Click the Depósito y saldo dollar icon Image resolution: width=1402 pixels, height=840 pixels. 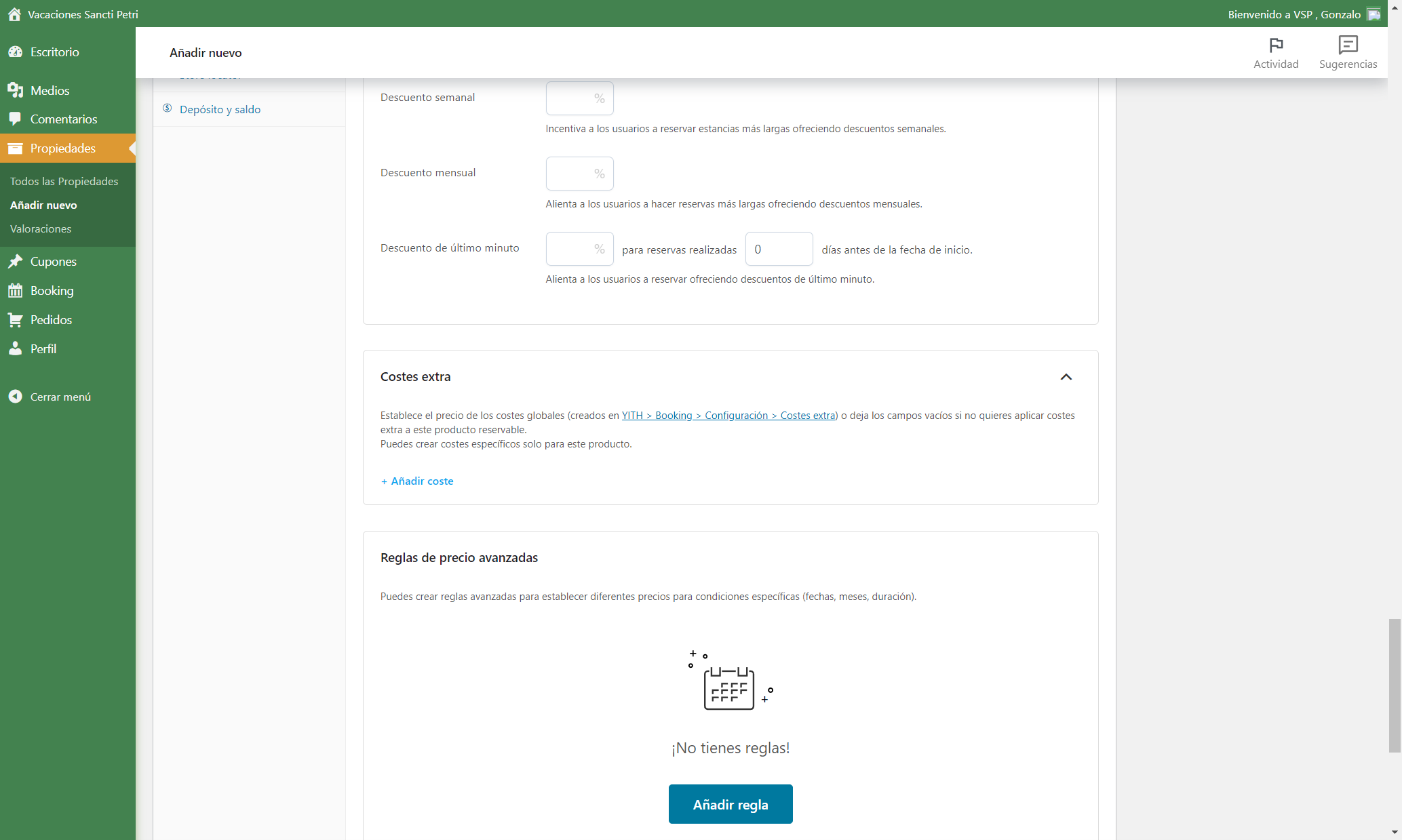168,108
